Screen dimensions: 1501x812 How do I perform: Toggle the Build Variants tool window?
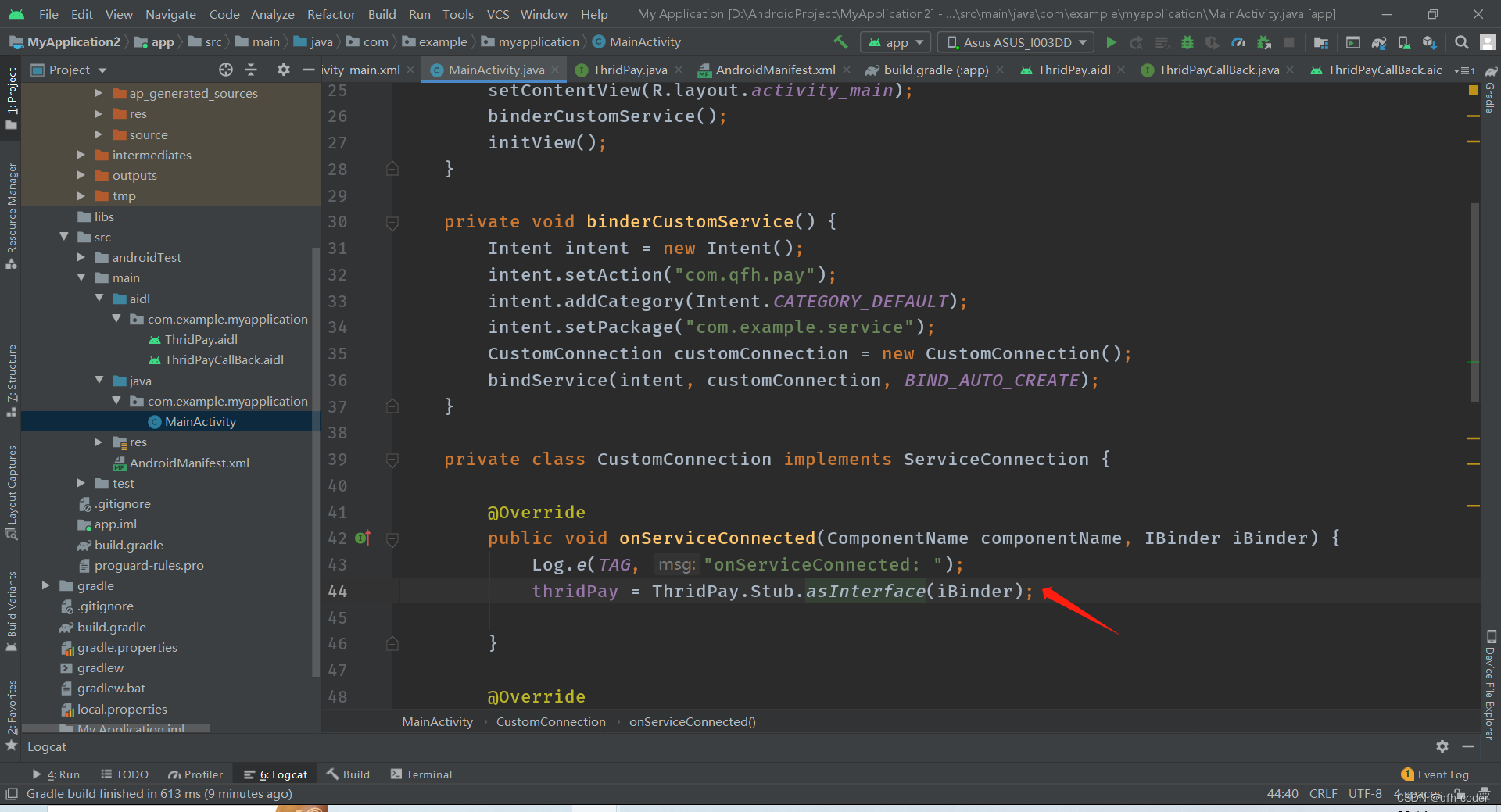11,611
